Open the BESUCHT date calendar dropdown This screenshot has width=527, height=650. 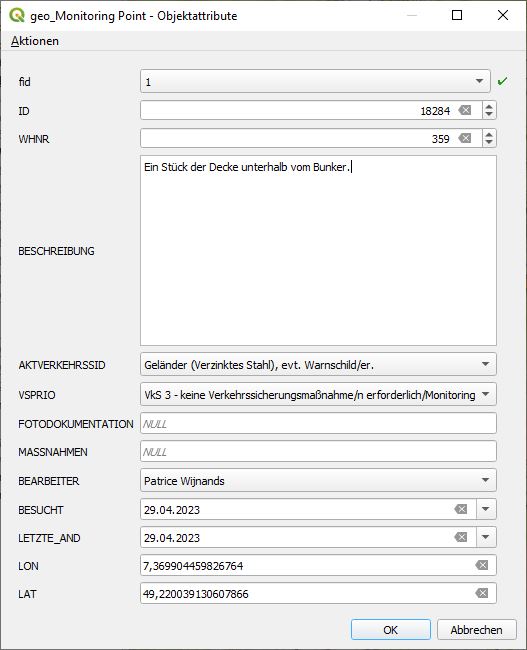486,509
